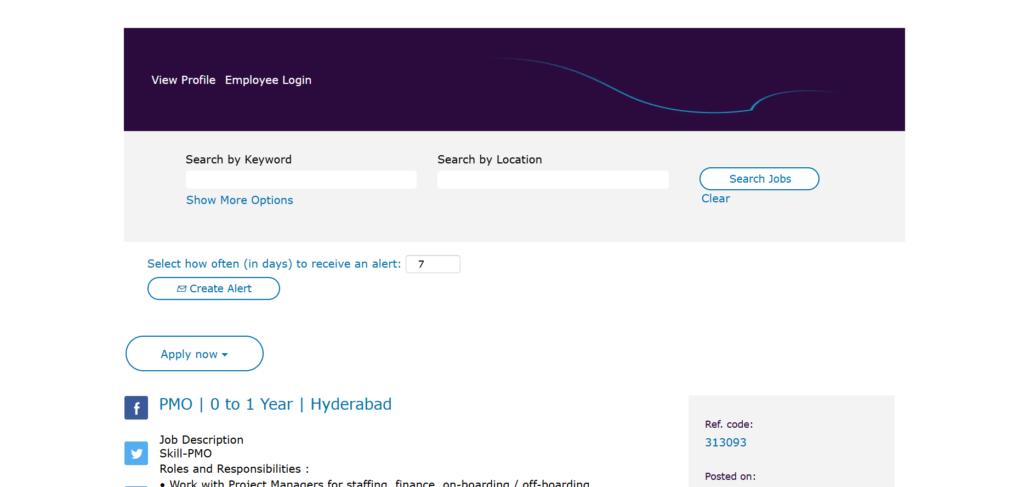Open the View Profile menu item

click(x=183, y=80)
